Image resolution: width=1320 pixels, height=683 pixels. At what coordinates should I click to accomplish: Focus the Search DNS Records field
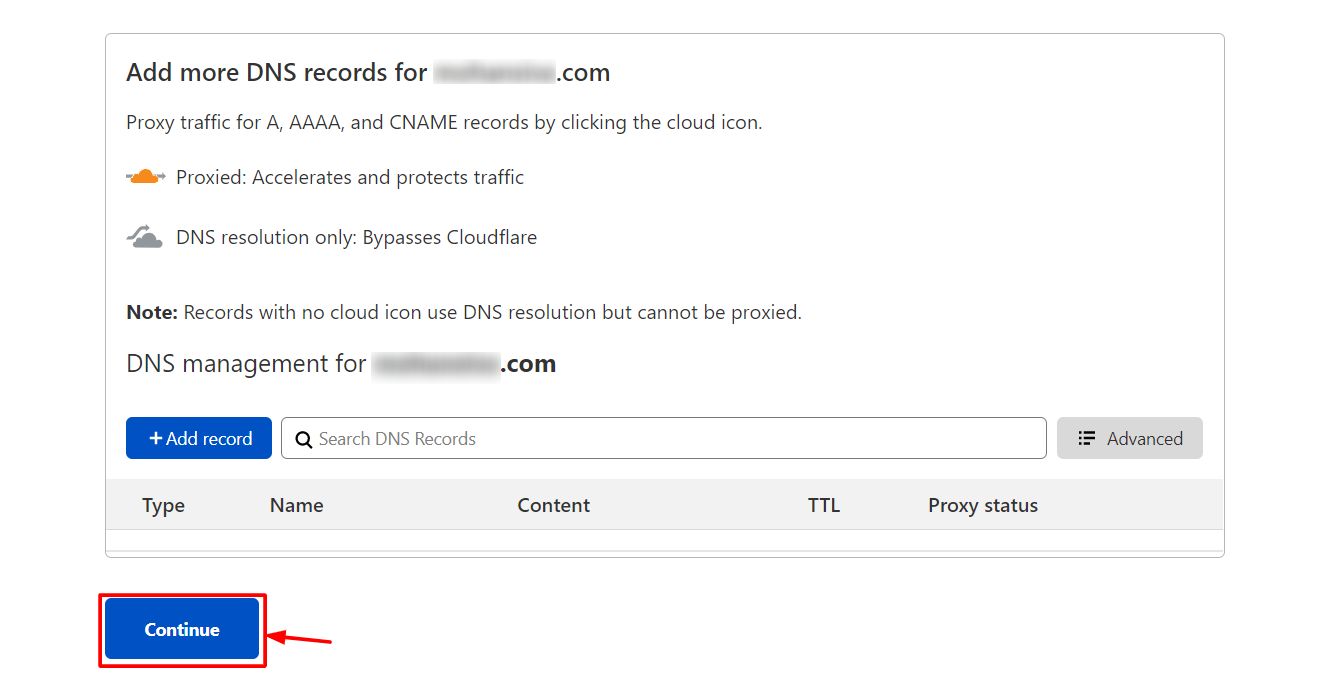tap(670, 439)
